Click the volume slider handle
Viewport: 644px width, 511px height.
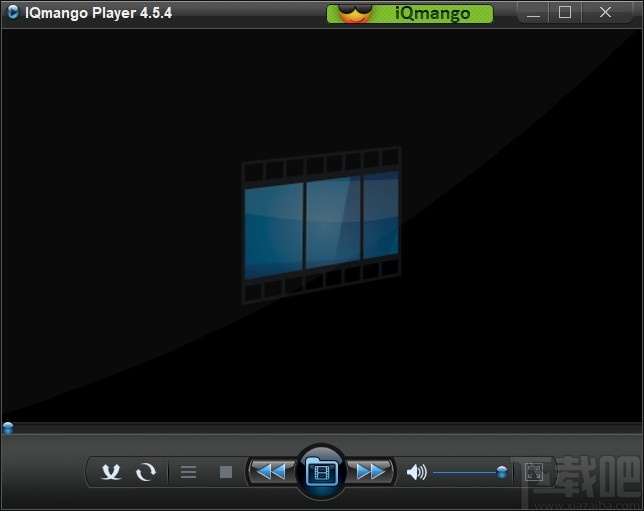pos(502,472)
